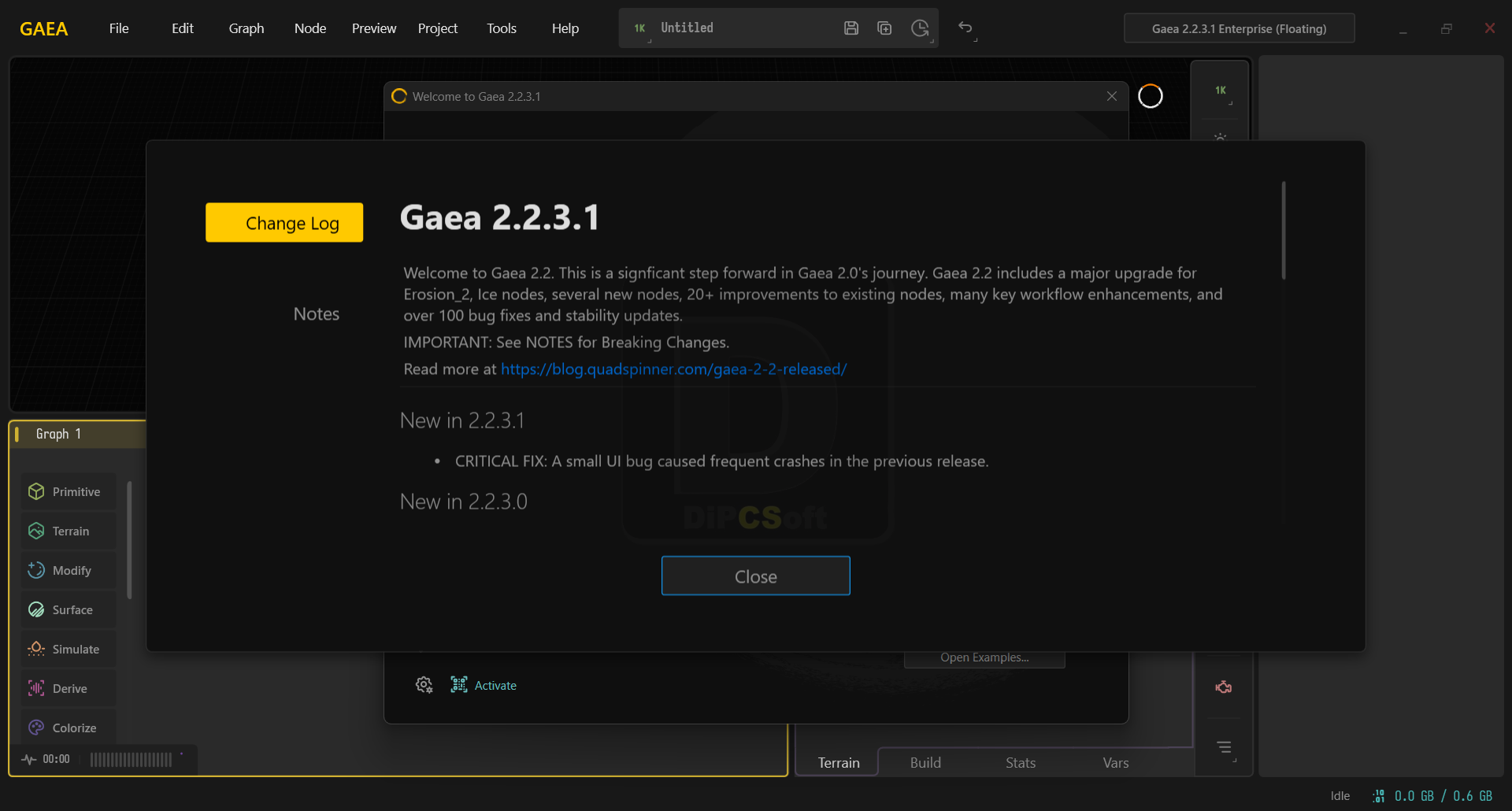Viewport: 1512px width, 811px height.
Task: Click the Gaea Enterprise license button
Action: (1240, 28)
